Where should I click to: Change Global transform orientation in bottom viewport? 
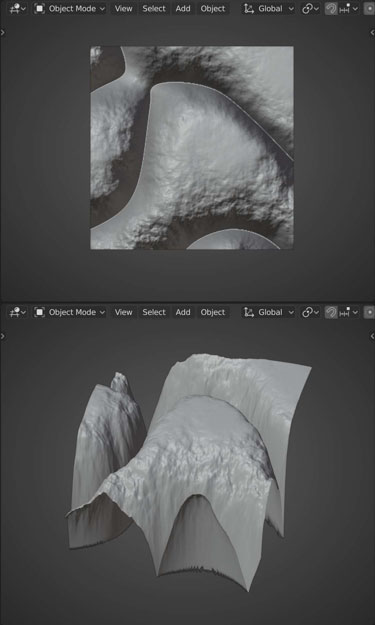point(269,312)
